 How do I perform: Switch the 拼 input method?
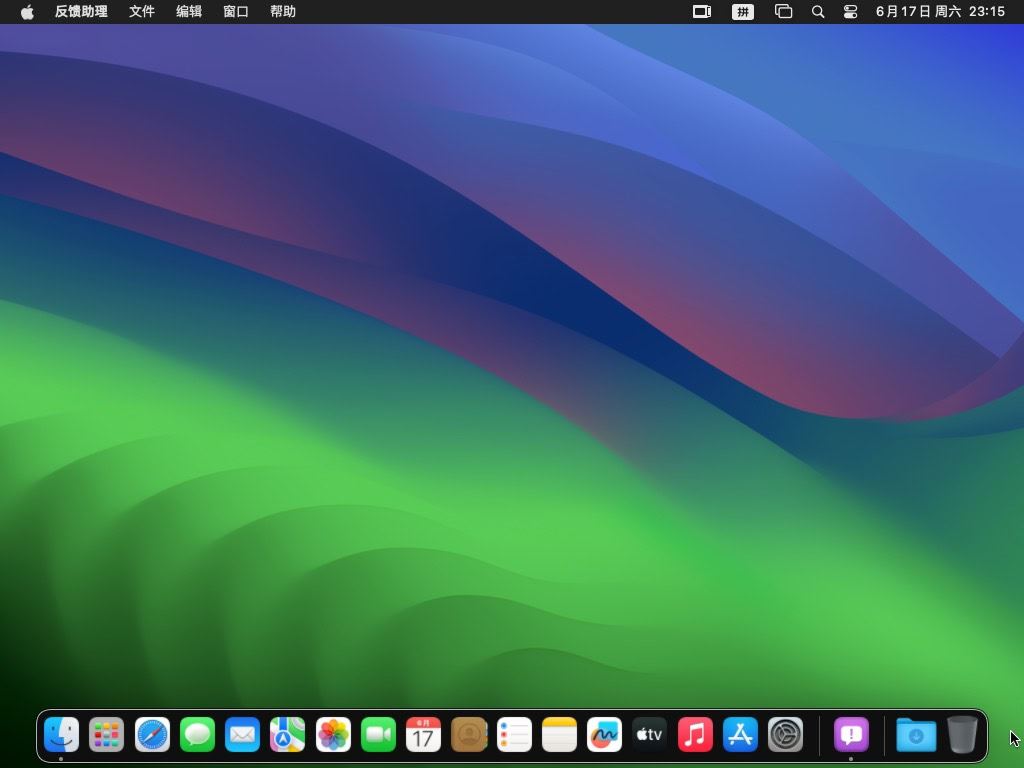(x=742, y=12)
